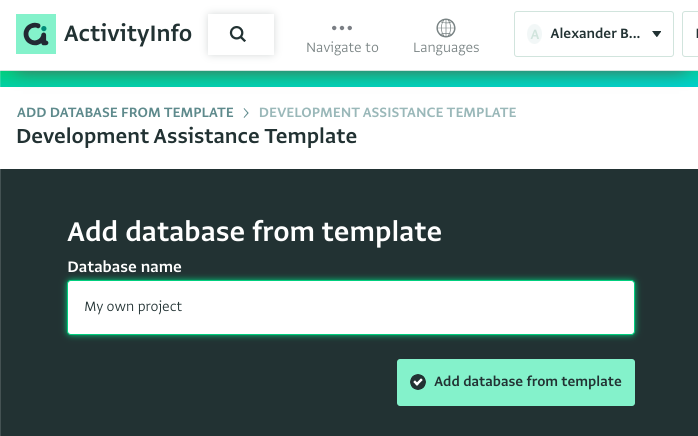
Task: Click the dropdown arrow beside Alexander B...
Action: [657, 34]
